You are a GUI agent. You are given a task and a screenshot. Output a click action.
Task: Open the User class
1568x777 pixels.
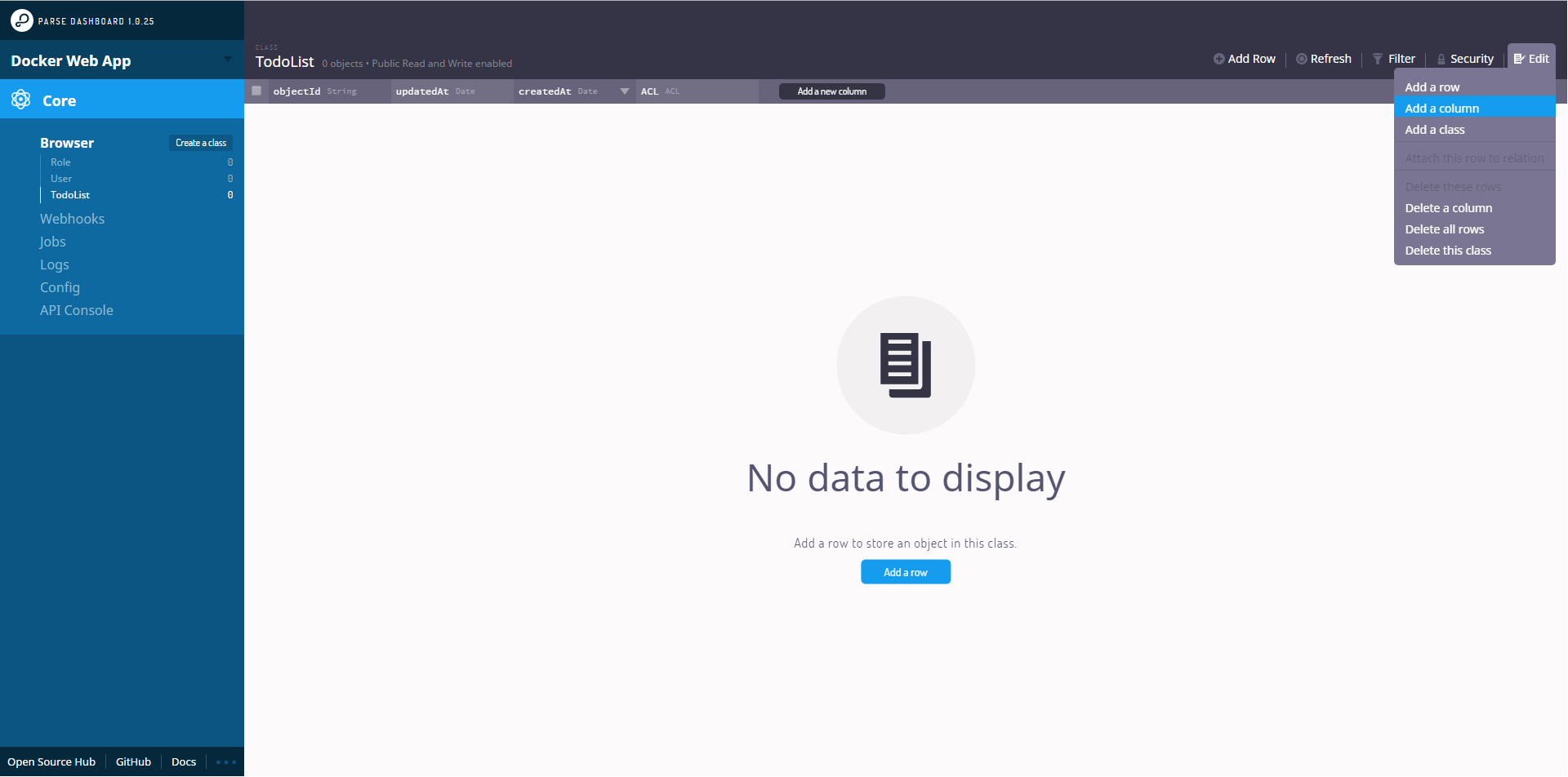(x=61, y=179)
